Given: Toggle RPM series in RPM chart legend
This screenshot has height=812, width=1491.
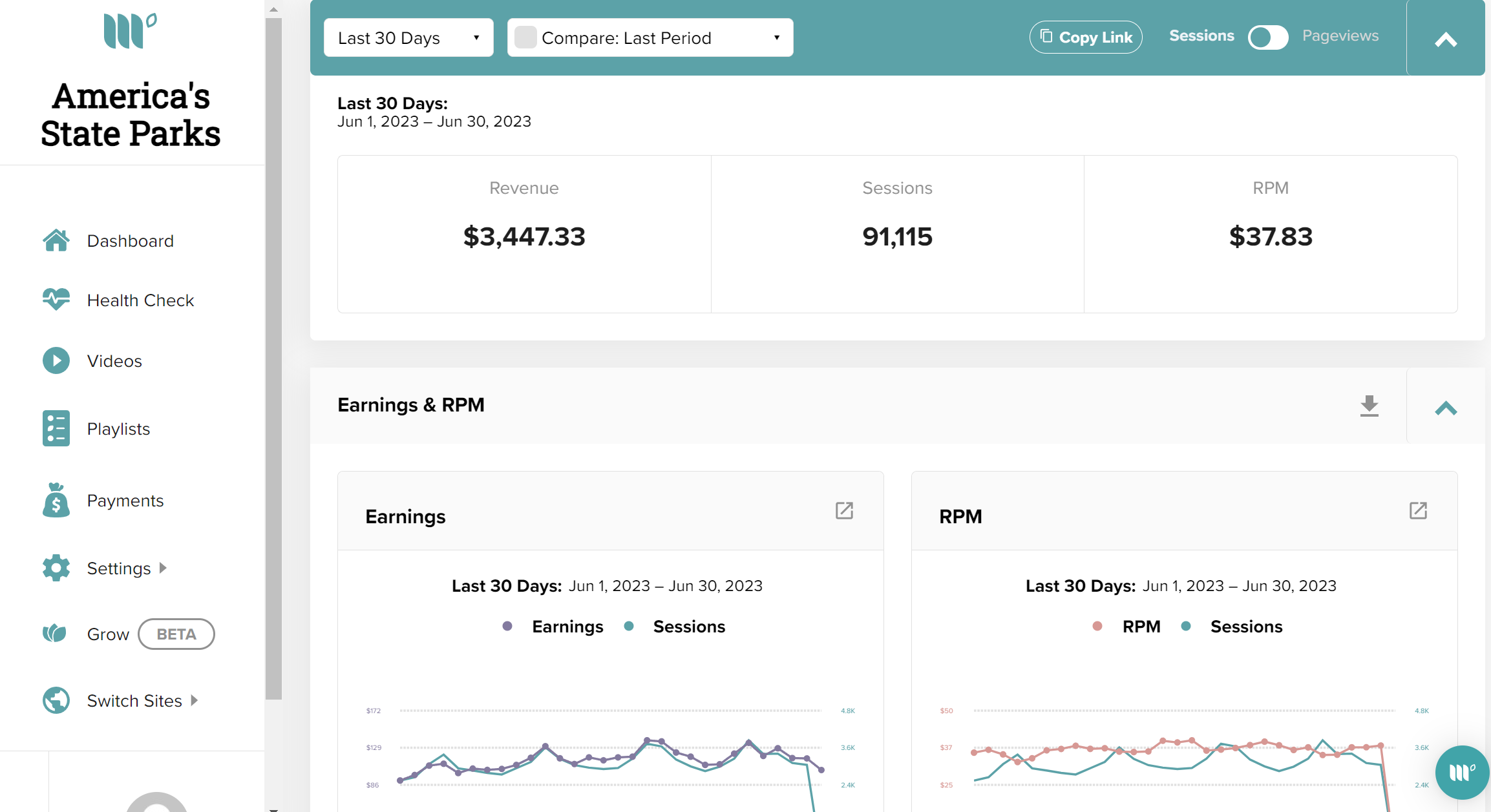Looking at the screenshot, I should click(x=1126, y=627).
